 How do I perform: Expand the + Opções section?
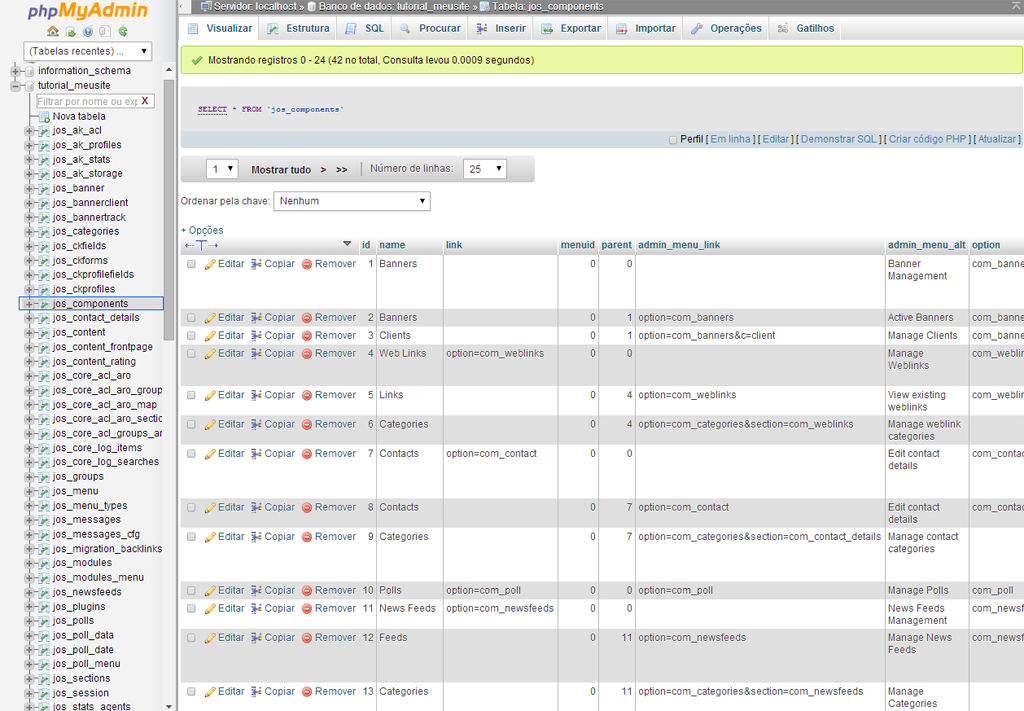click(202, 230)
